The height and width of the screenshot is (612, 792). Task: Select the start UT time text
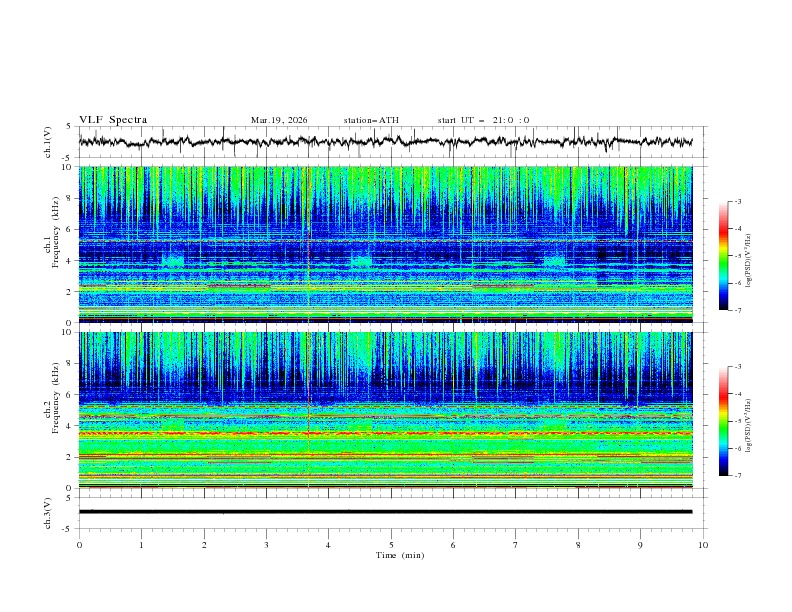[483, 120]
